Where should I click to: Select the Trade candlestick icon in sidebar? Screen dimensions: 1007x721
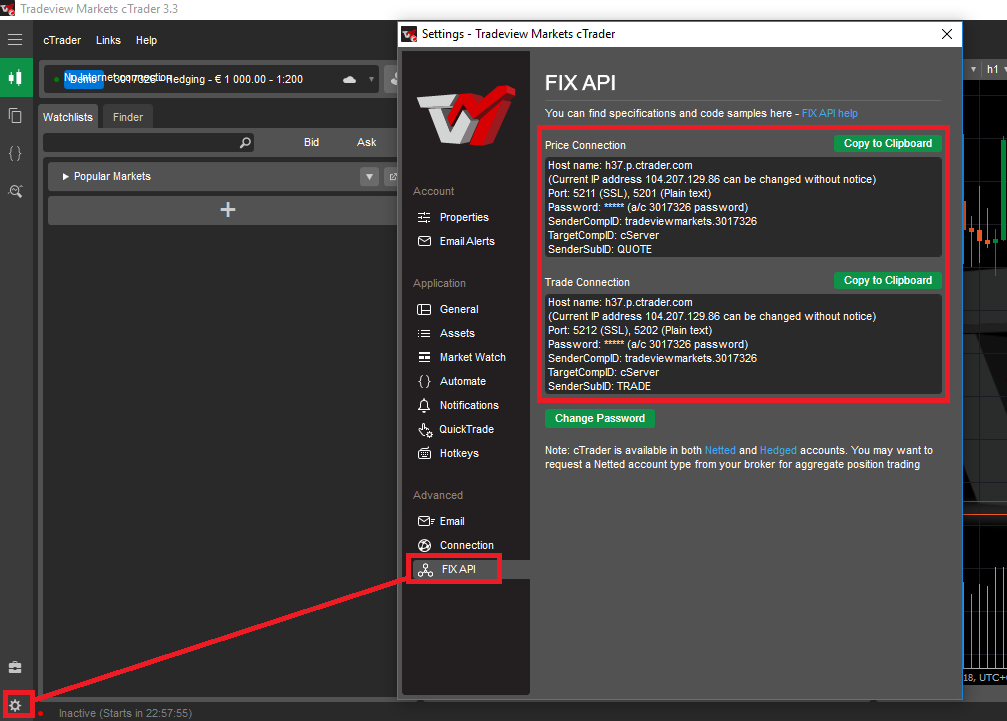click(15, 78)
